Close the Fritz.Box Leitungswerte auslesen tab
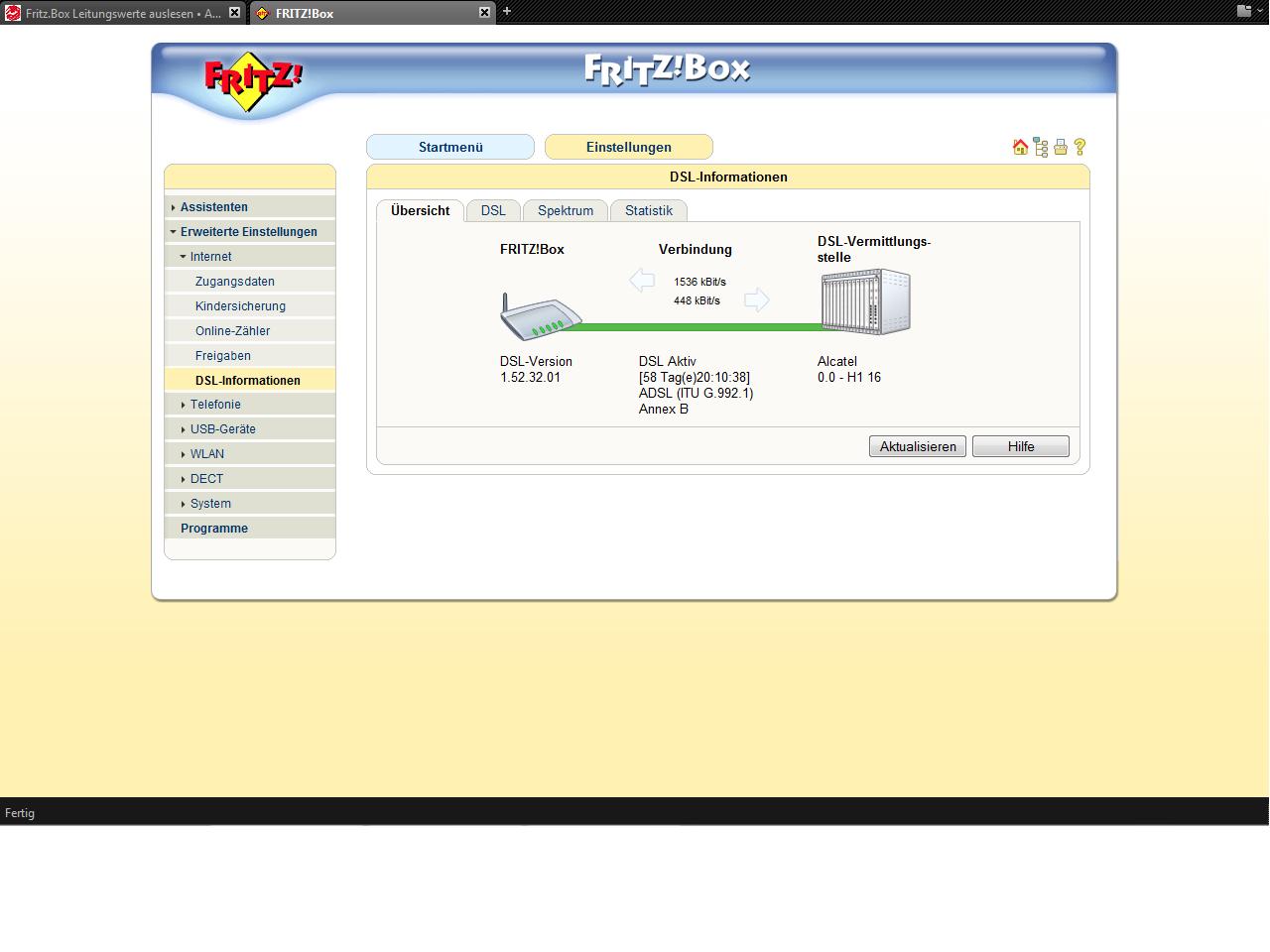This screenshot has height=952, width=1270. click(234, 13)
